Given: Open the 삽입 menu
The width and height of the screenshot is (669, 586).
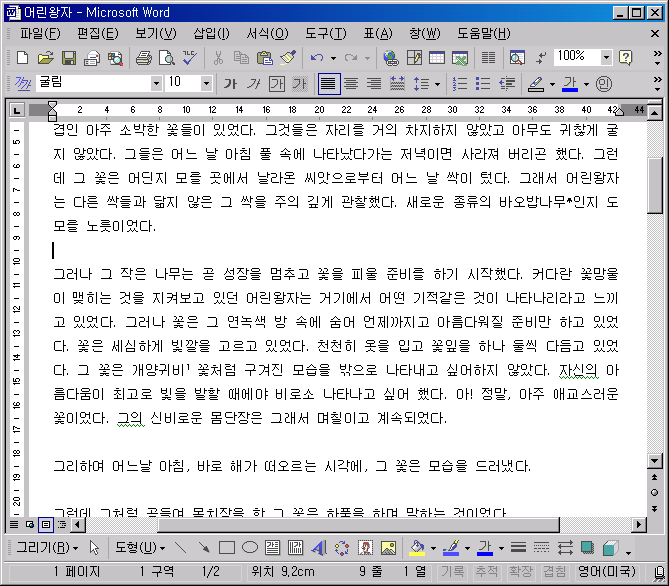Looking at the screenshot, I should (211, 33).
